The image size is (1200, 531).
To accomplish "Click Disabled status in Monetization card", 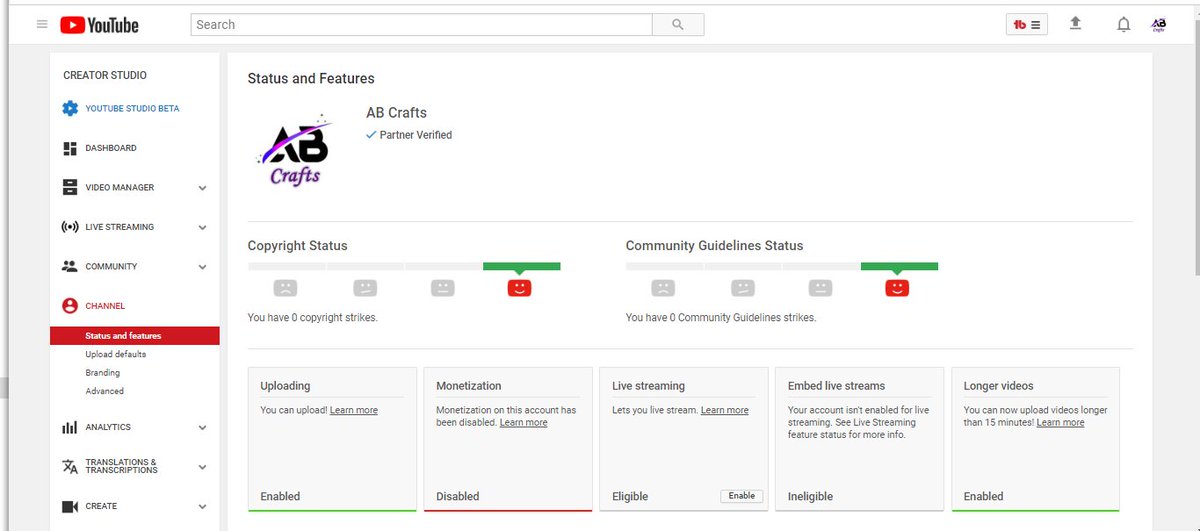I will click(x=458, y=496).
